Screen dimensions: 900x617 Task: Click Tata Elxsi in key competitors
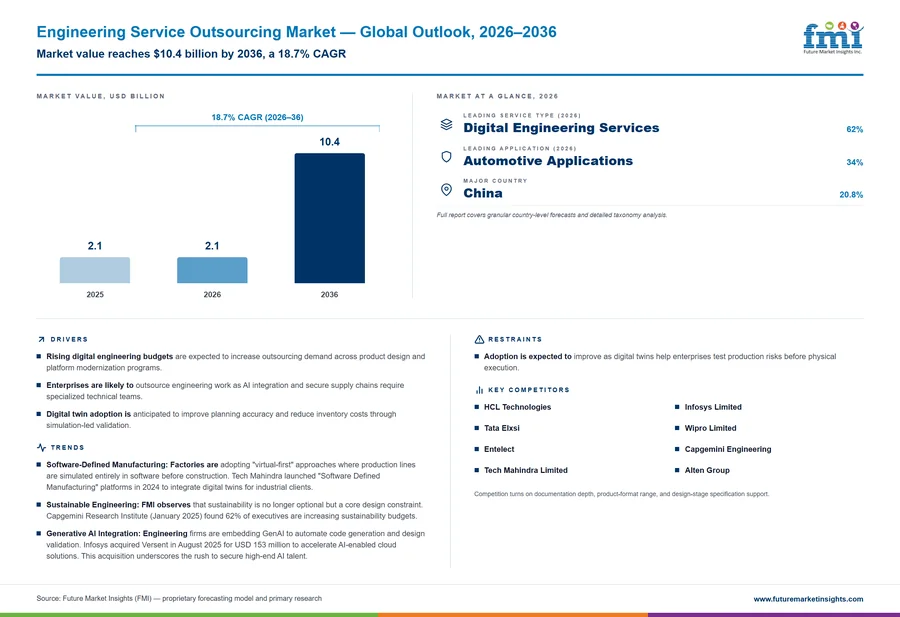(x=502, y=428)
